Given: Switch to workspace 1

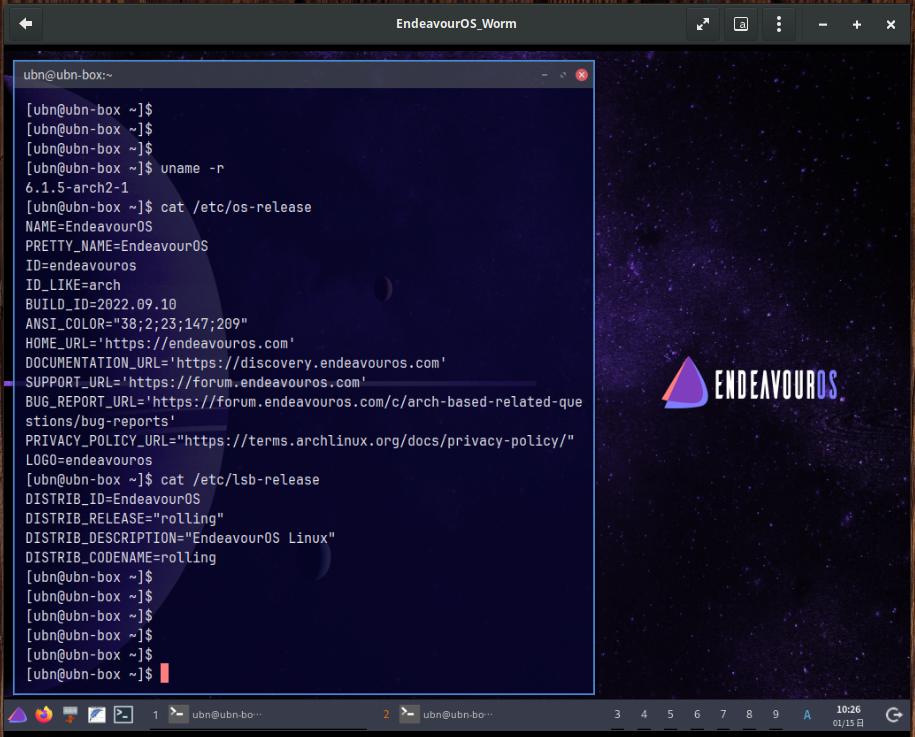Looking at the screenshot, I should click(155, 714).
